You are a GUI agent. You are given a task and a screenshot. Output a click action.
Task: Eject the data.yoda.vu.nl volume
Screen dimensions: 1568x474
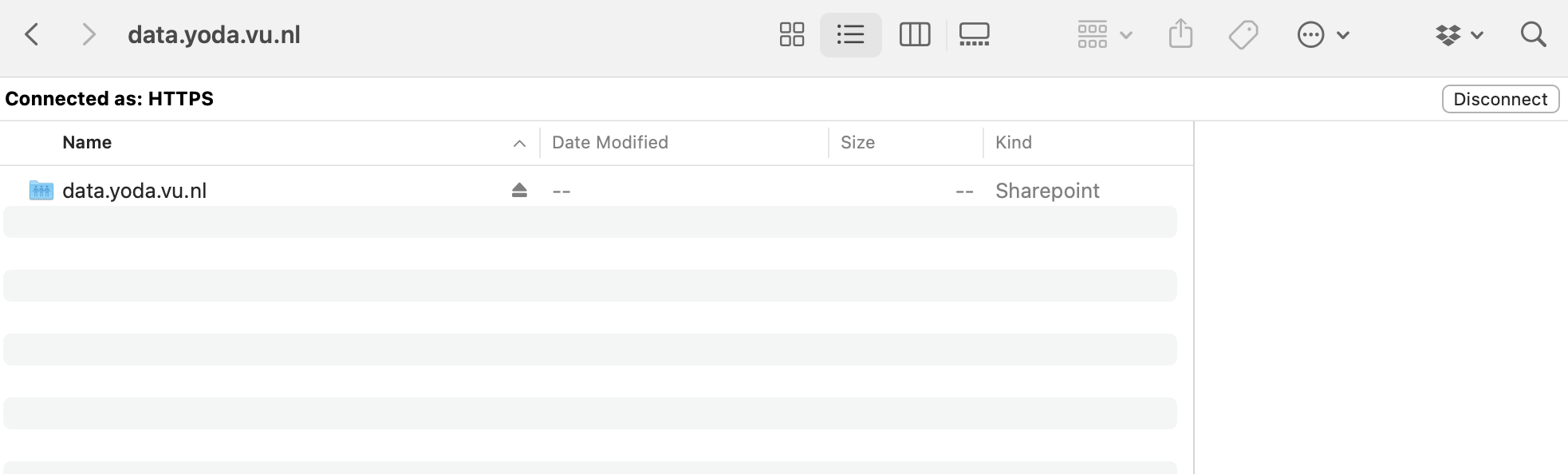(x=519, y=190)
